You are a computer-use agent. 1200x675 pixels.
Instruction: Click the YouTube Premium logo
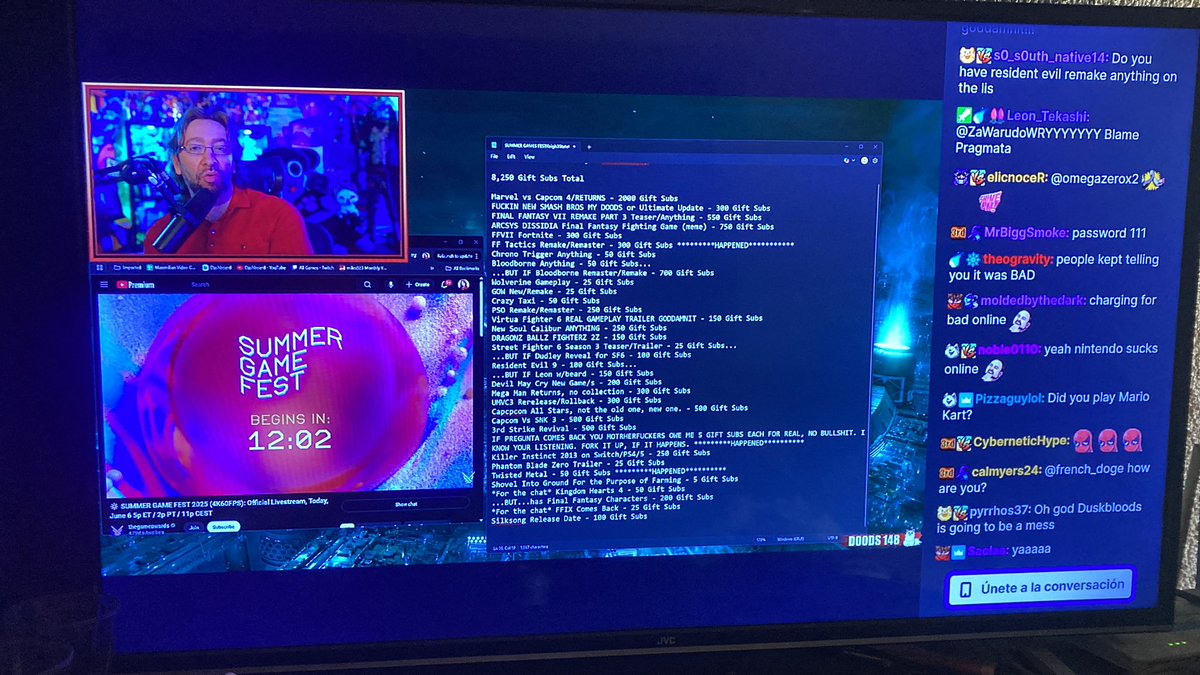pyautogui.click(x=136, y=285)
